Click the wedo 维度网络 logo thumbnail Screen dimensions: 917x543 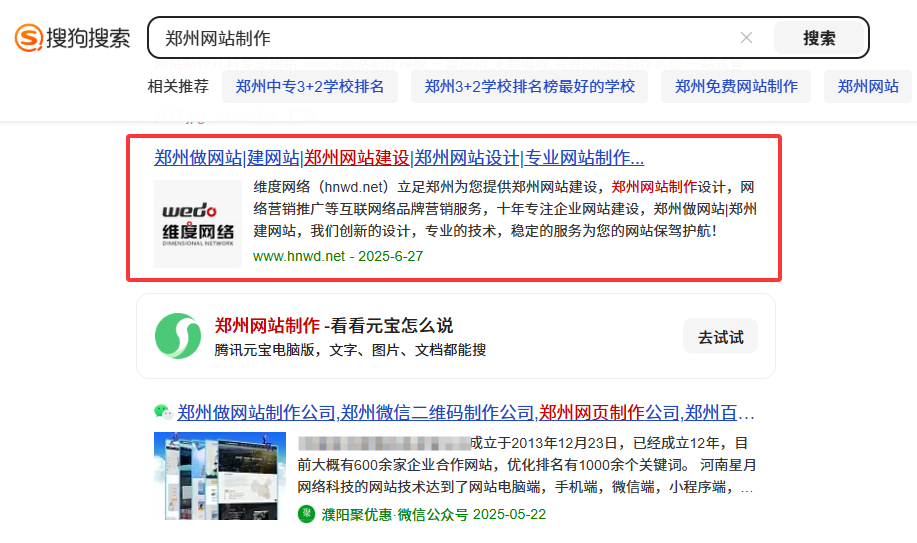[x=198, y=224]
